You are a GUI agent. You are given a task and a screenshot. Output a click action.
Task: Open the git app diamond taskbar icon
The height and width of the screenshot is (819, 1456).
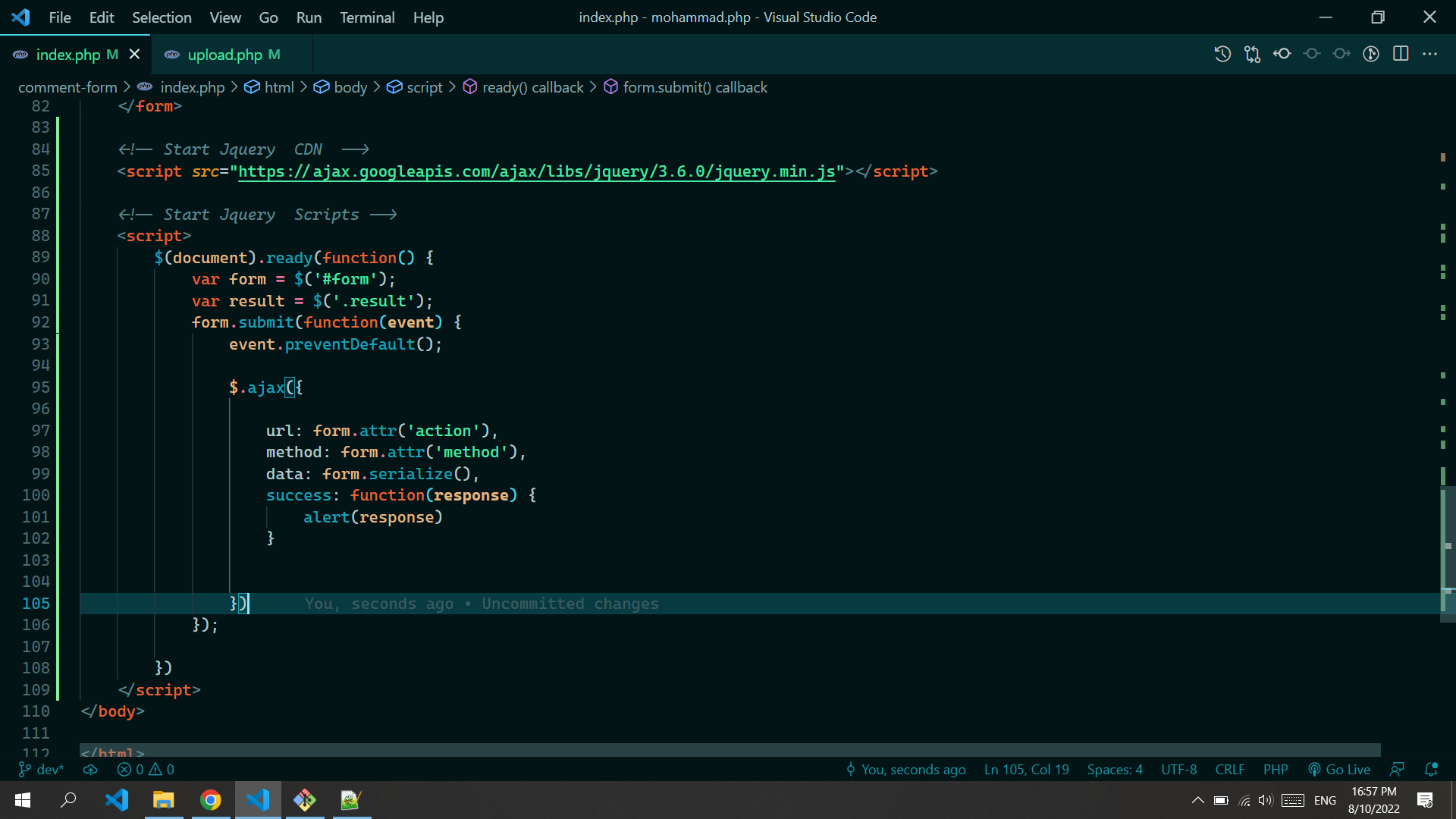305,800
